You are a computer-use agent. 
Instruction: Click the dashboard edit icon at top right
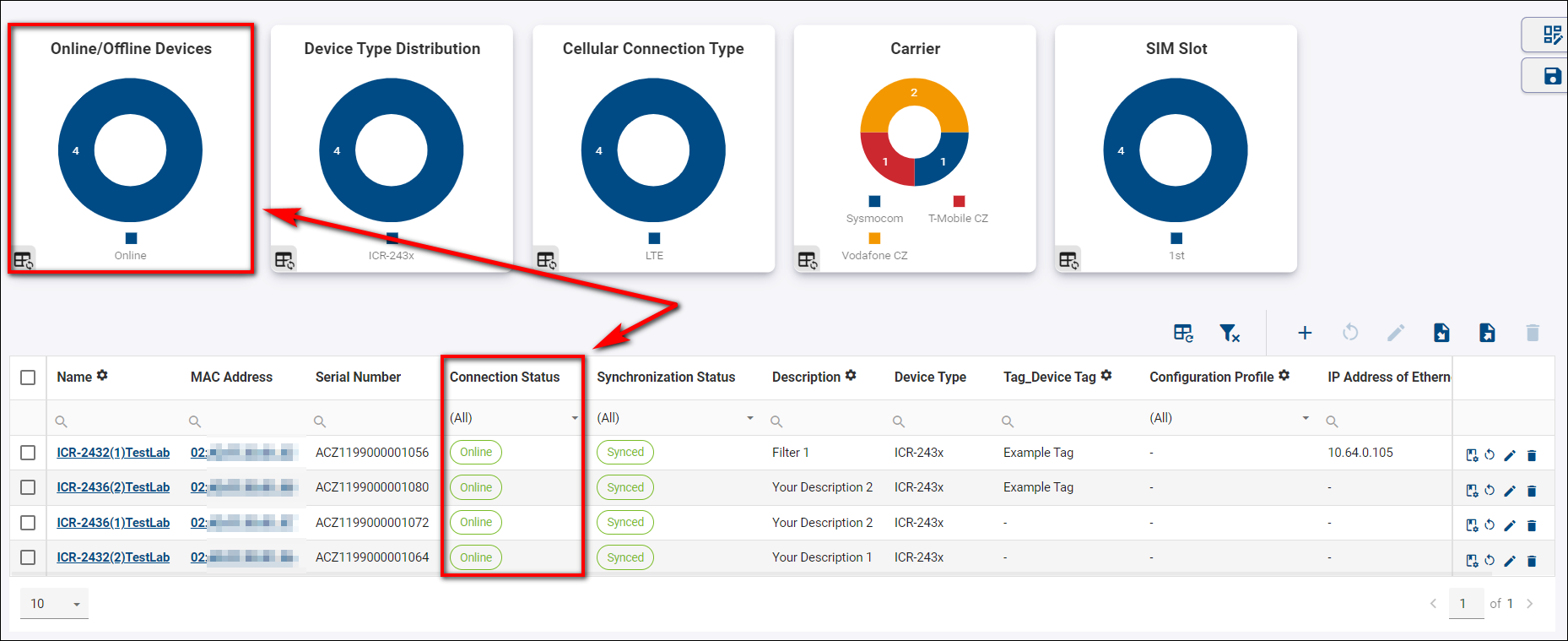tap(1551, 35)
